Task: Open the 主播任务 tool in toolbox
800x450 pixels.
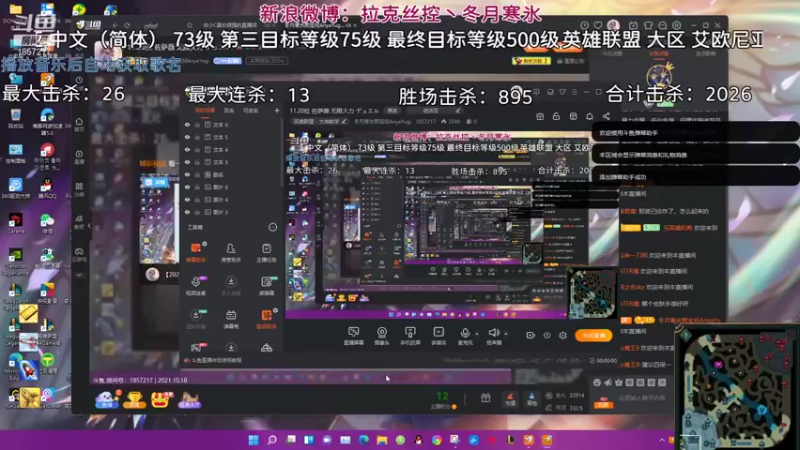Action: coord(266,252)
